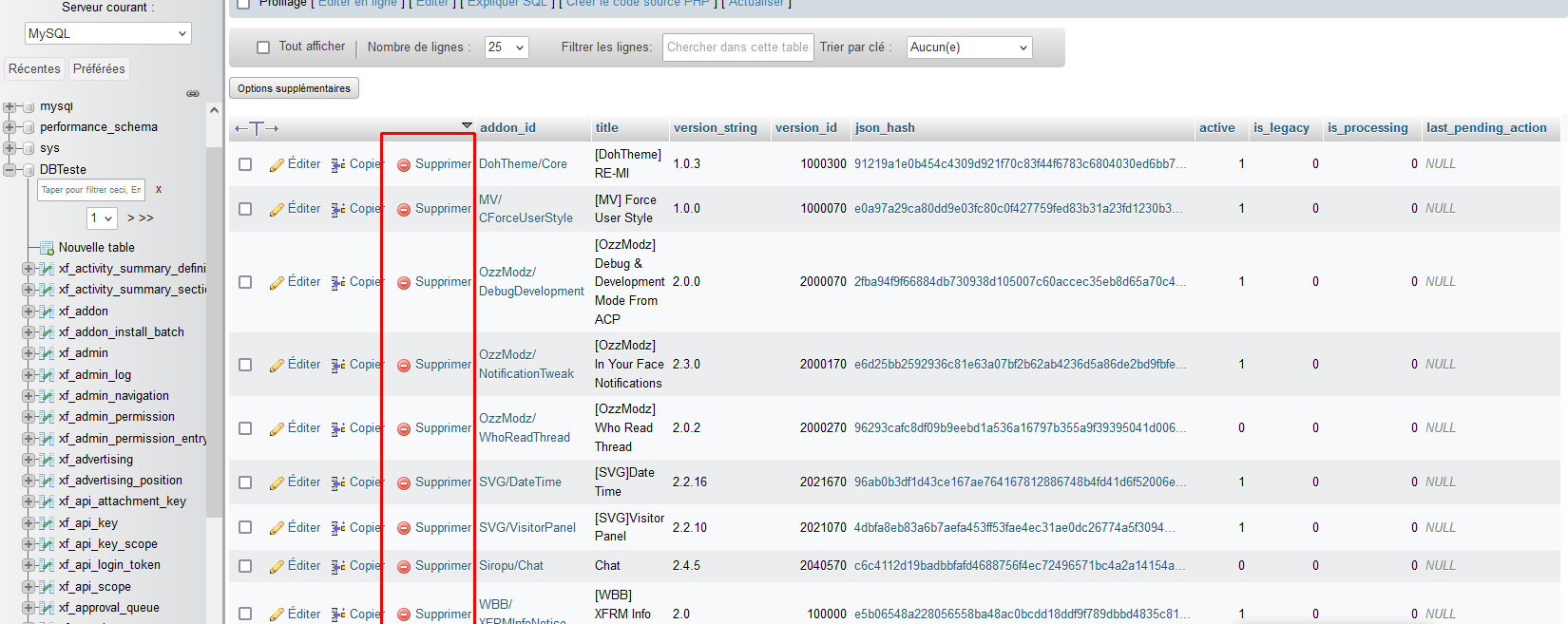
Task: Switch to the Préférées tab
Action: click(x=99, y=69)
